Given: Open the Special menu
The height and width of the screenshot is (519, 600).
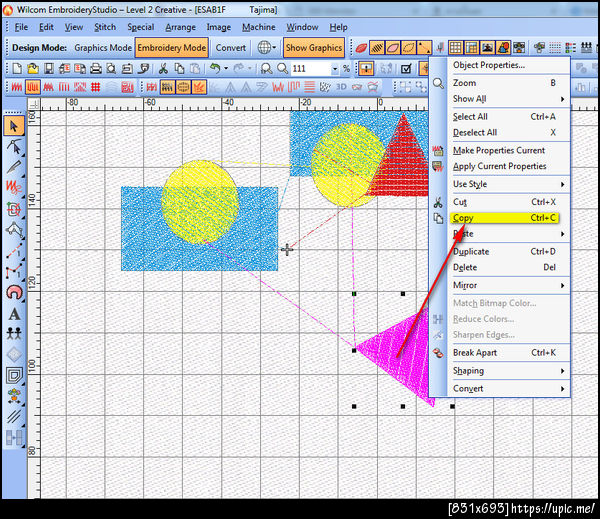Looking at the screenshot, I should 141,27.
